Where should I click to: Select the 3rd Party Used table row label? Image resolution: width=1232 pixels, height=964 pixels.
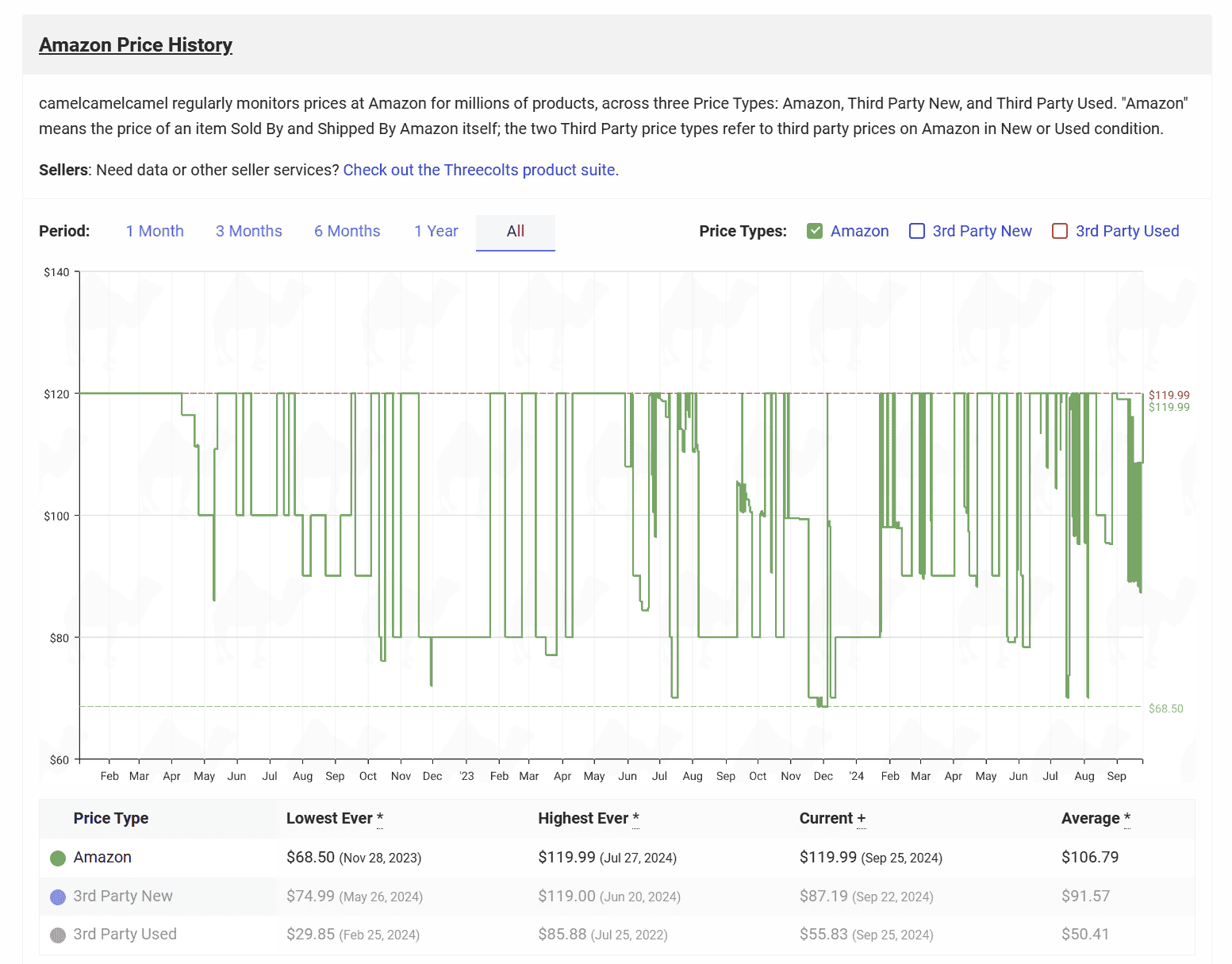point(125,934)
